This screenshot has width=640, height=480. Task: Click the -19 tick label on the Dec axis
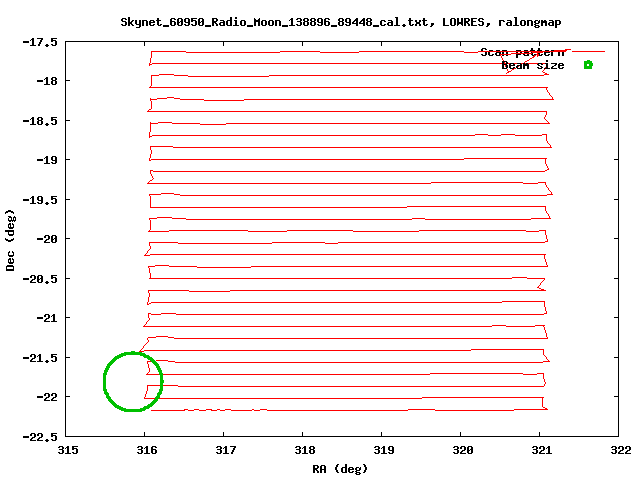click(44, 160)
